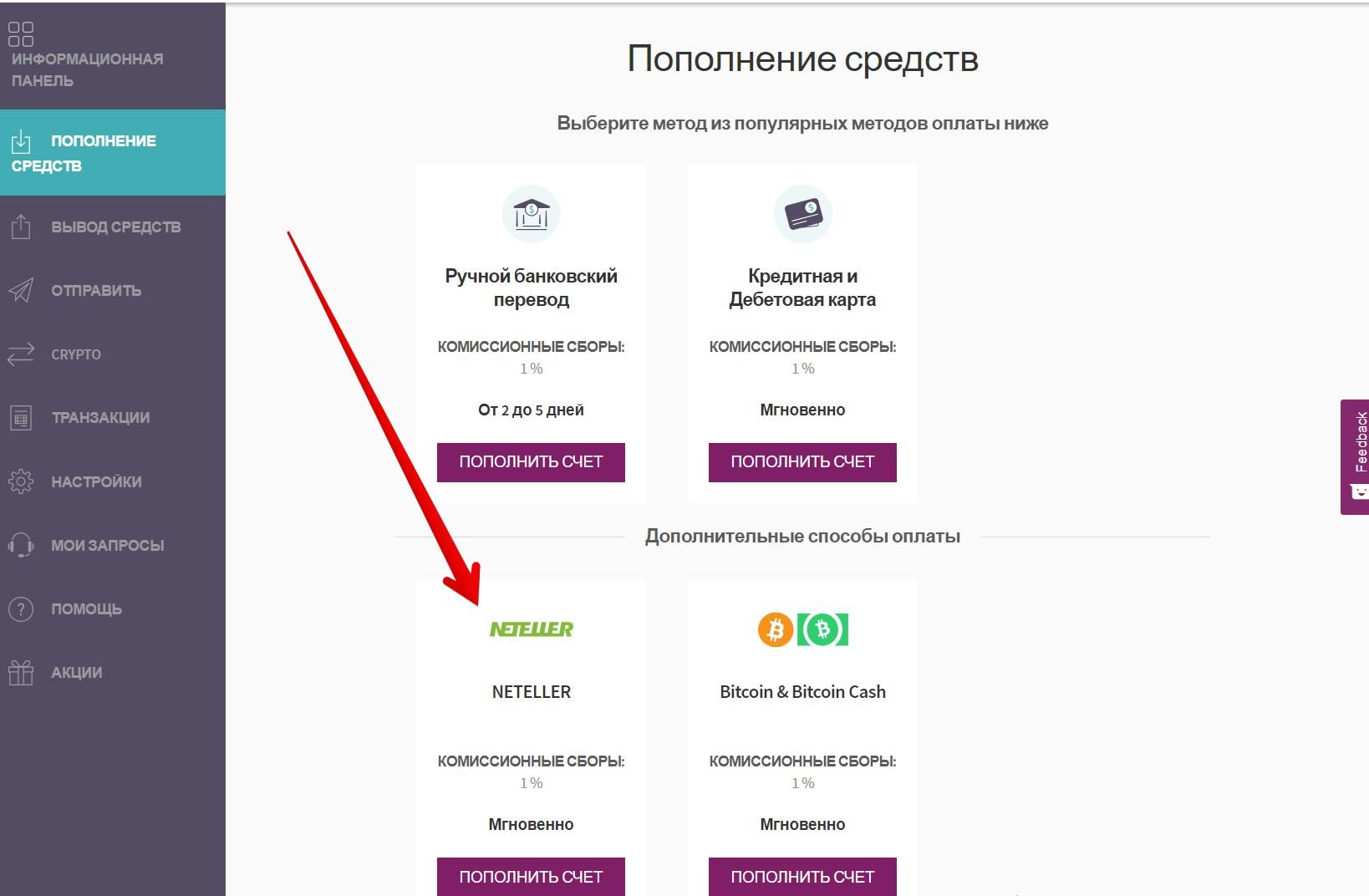Click the paper plane send icon
The width and height of the screenshot is (1369, 896).
(x=21, y=290)
